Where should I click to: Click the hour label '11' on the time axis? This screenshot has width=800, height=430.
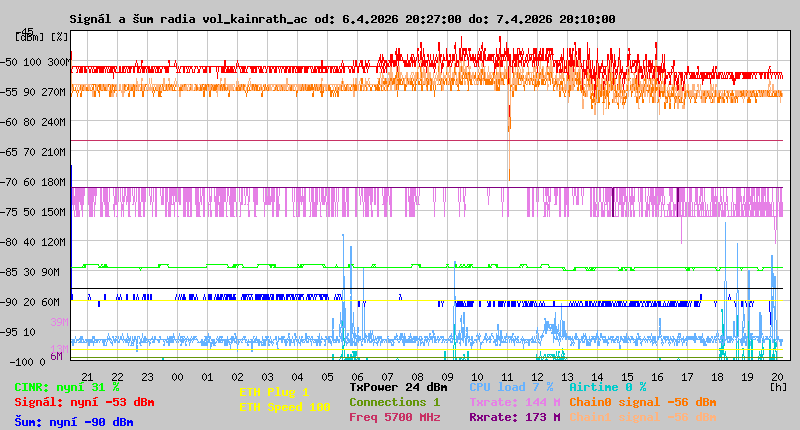click(x=507, y=377)
